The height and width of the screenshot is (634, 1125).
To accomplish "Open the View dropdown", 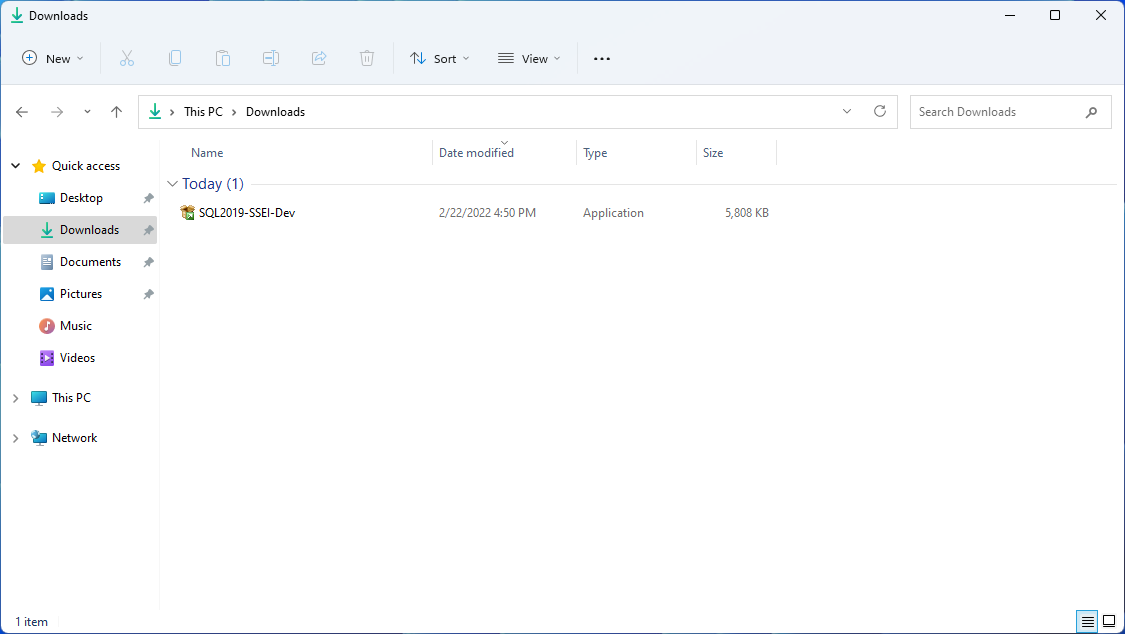I will (528, 58).
